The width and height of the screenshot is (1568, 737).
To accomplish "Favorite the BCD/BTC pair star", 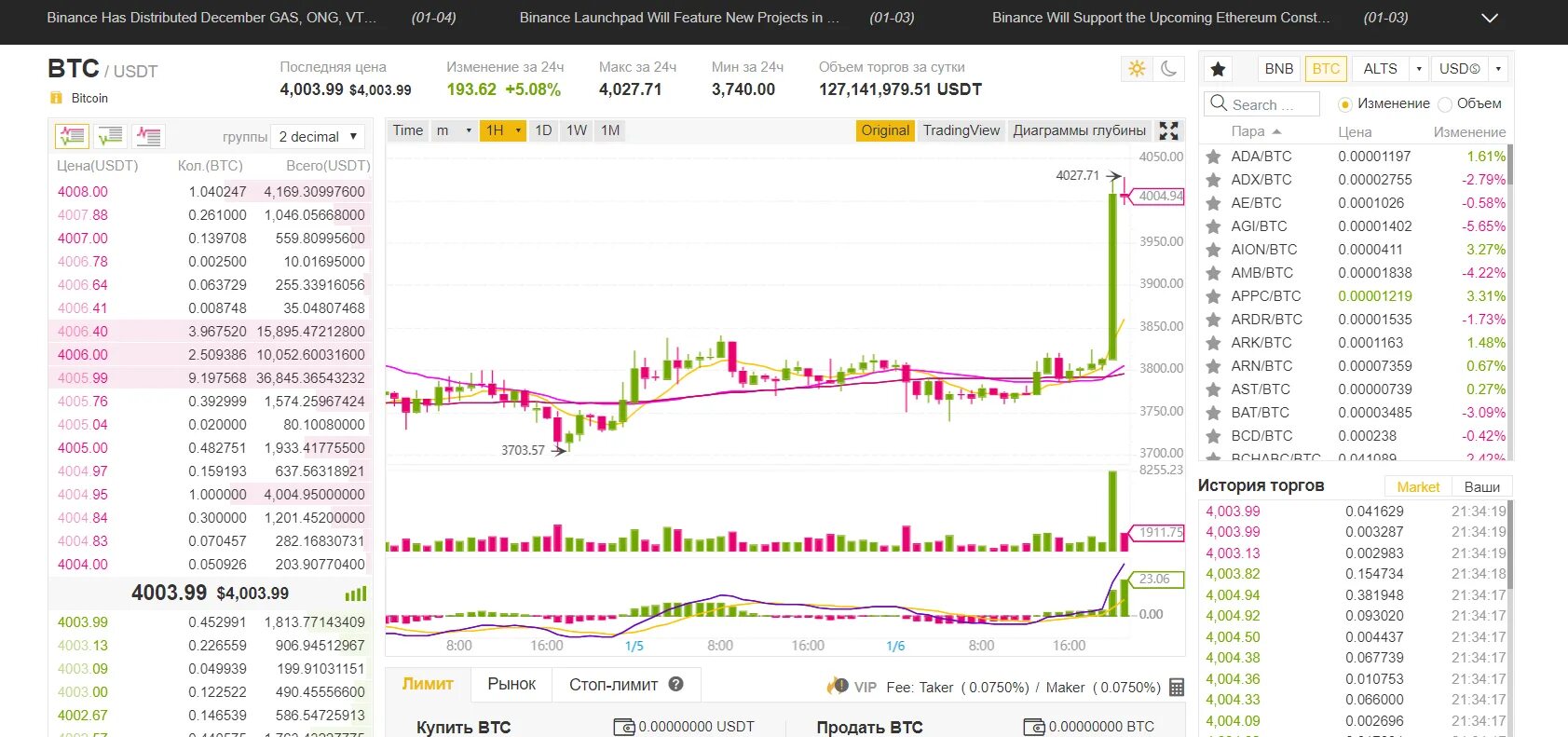I will point(1213,436).
